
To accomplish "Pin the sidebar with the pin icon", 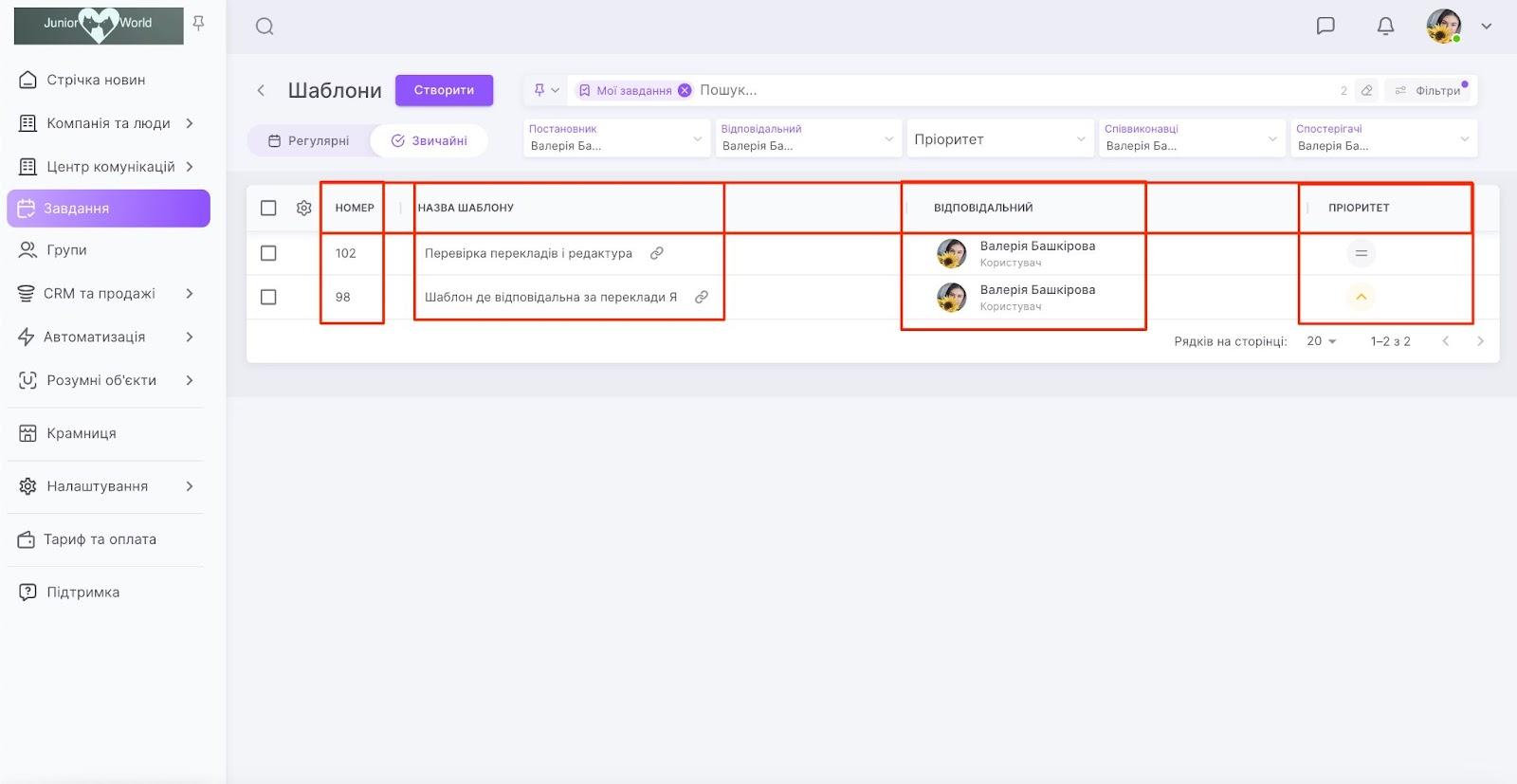I will 198,23.
